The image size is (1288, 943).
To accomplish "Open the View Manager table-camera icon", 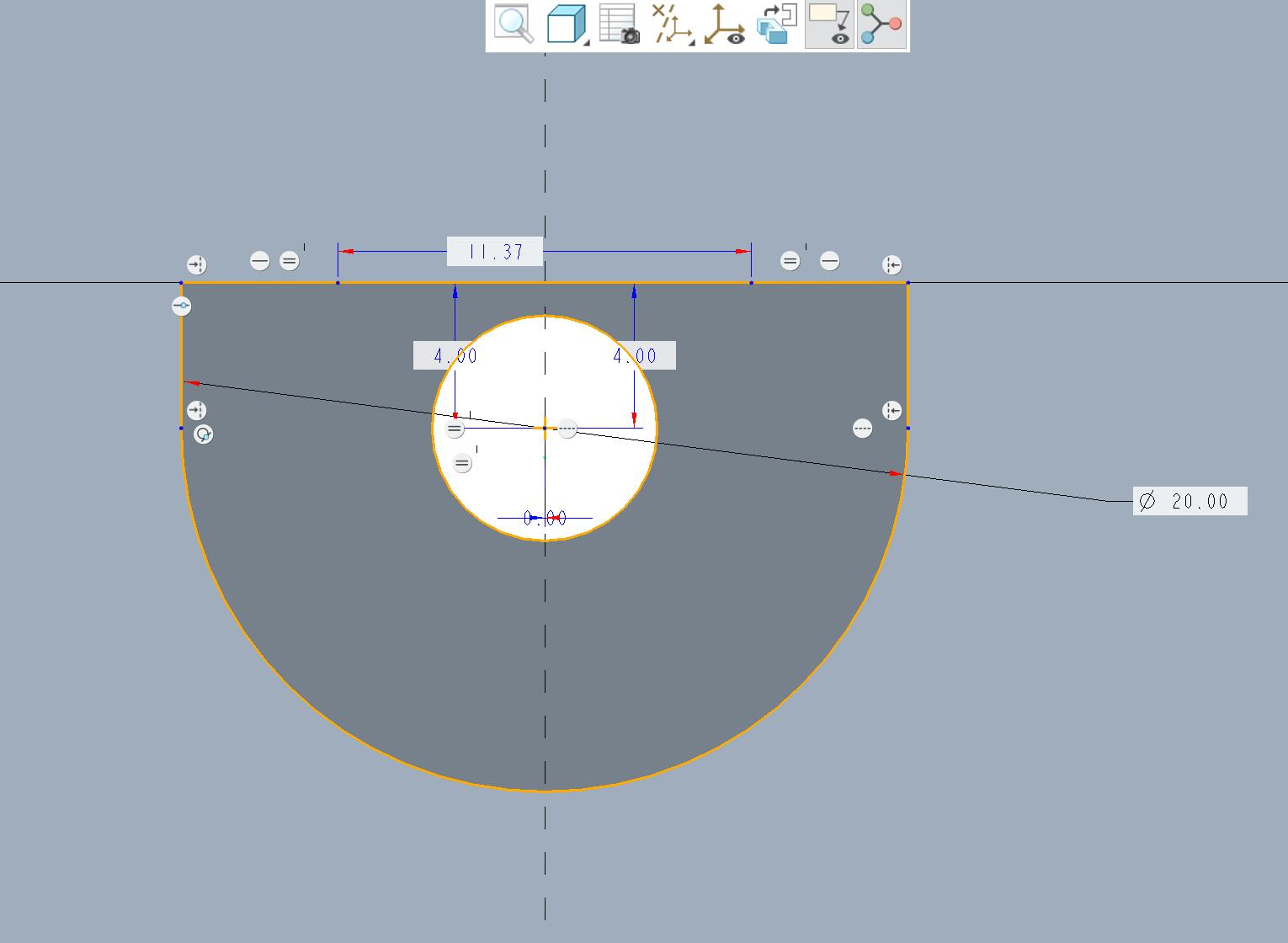I will click(x=619, y=24).
